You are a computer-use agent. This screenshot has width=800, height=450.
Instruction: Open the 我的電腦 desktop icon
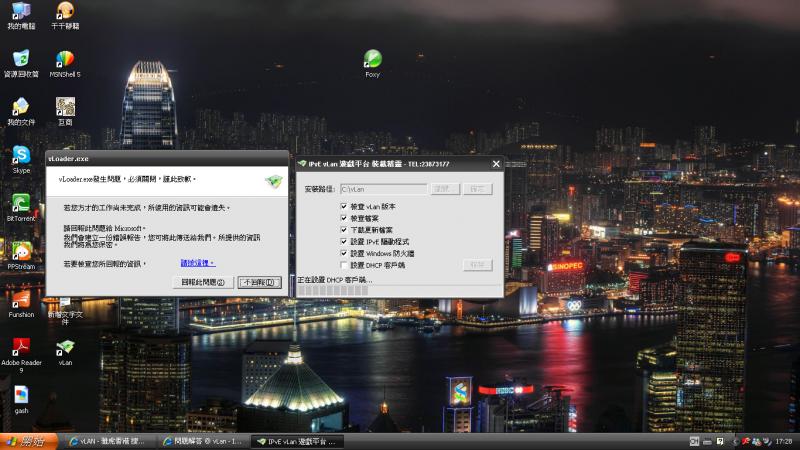coord(21,15)
